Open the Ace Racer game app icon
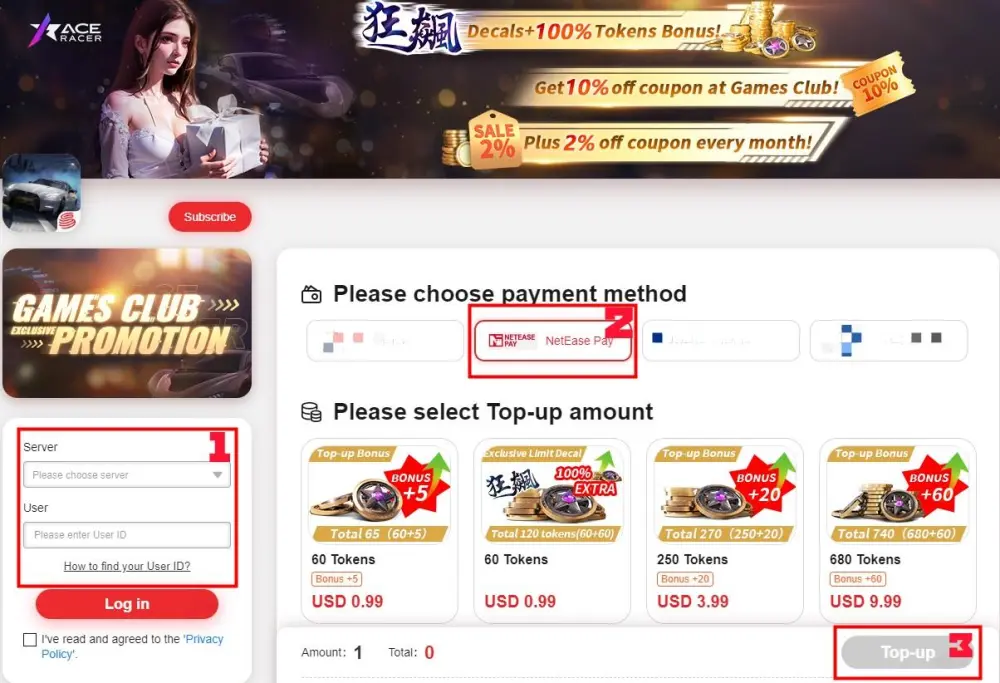The width and height of the screenshot is (1000, 683). [41, 193]
